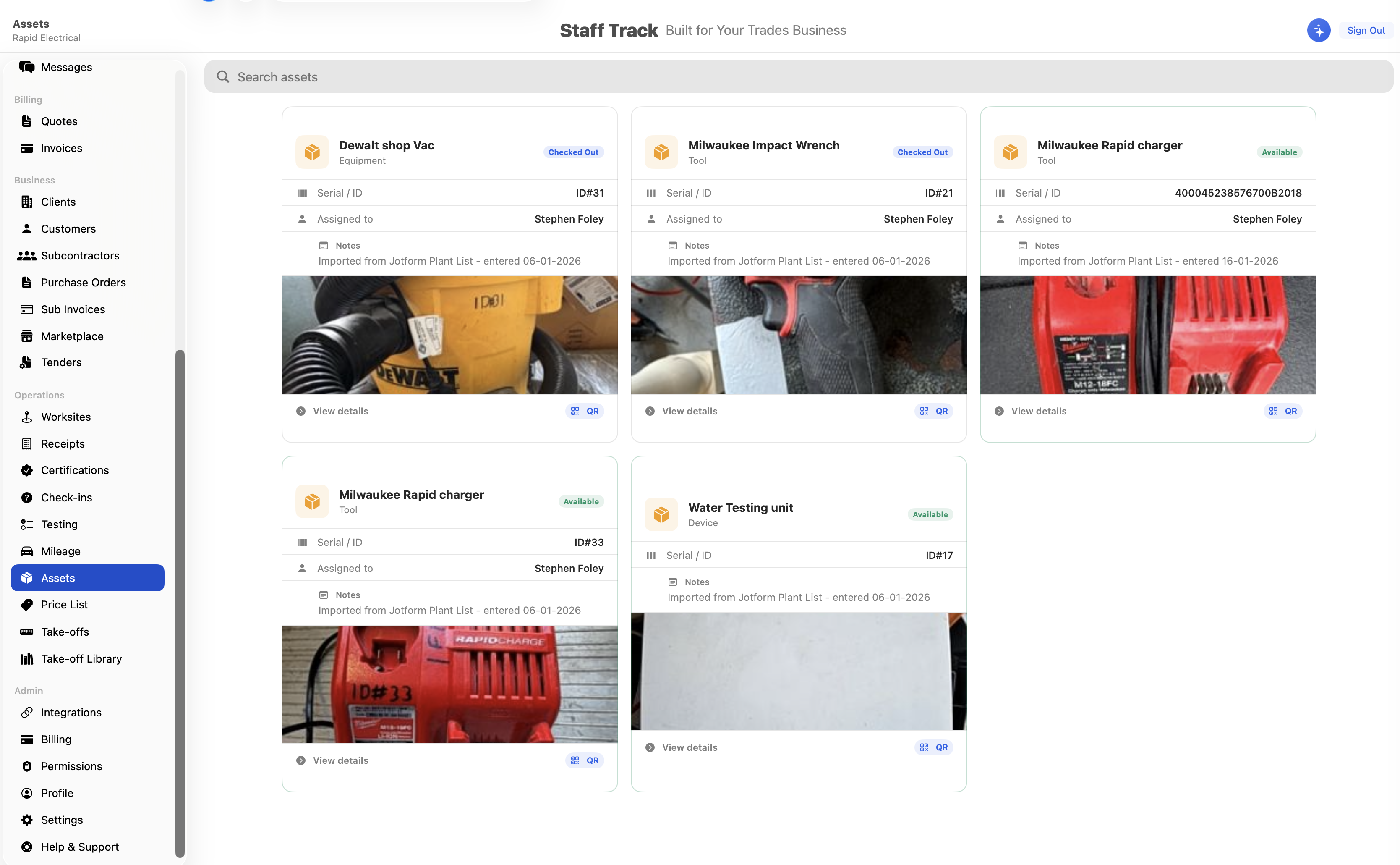Click the Mileage car icon
The height and width of the screenshot is (865, 1400).
coord(26,551)
